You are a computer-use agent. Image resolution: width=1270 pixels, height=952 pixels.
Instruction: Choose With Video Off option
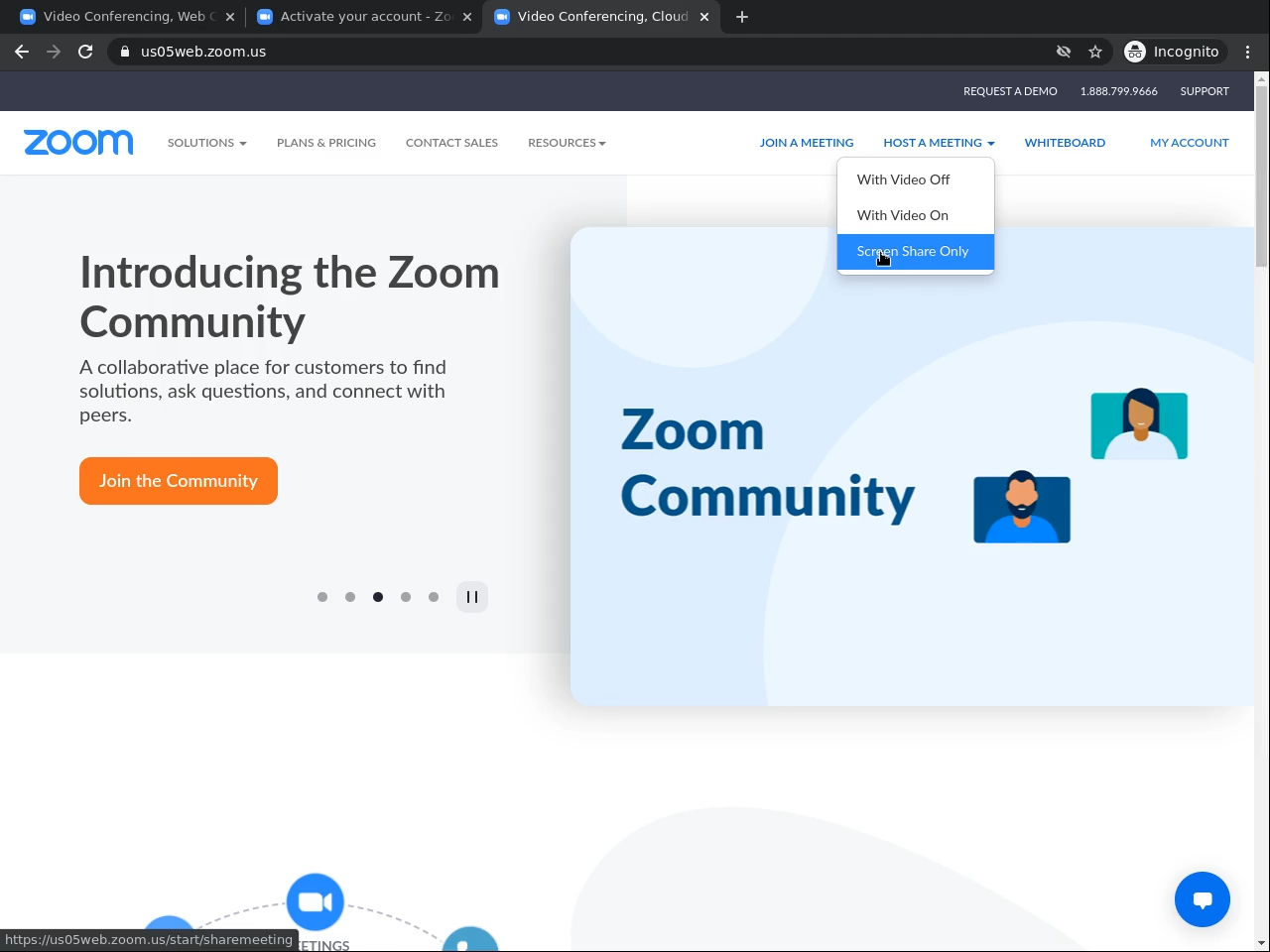[916, 179]
